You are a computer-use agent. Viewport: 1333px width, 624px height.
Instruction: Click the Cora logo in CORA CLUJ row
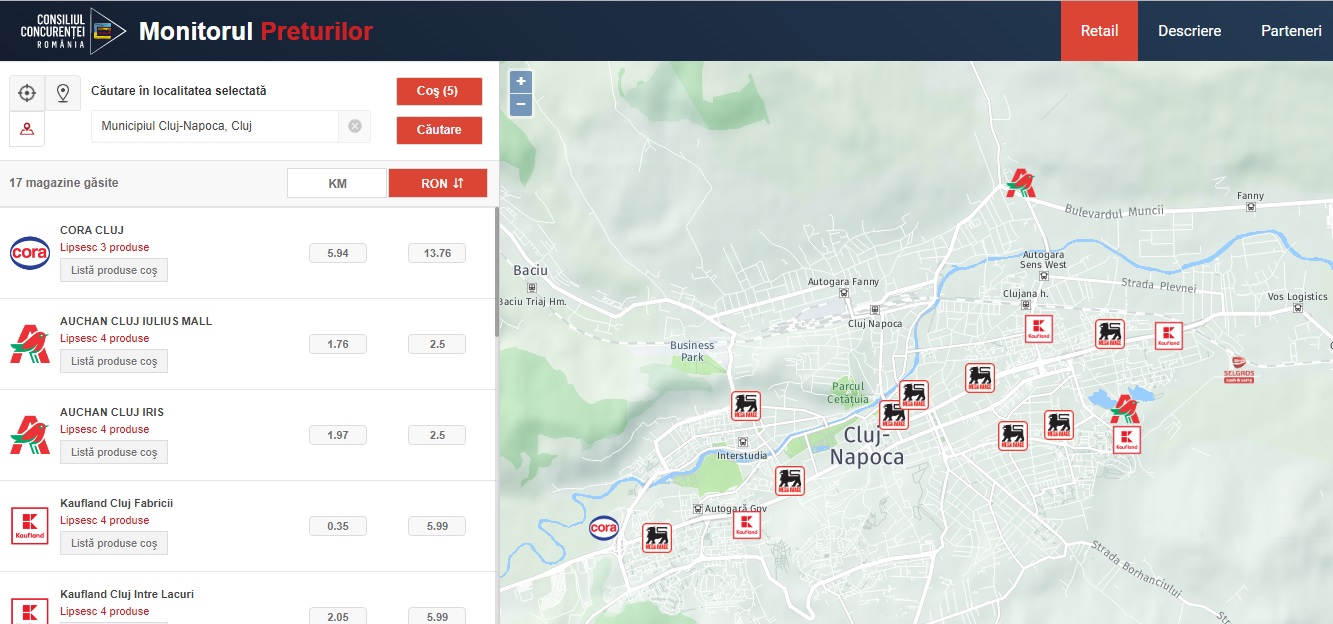click(30, 253)
